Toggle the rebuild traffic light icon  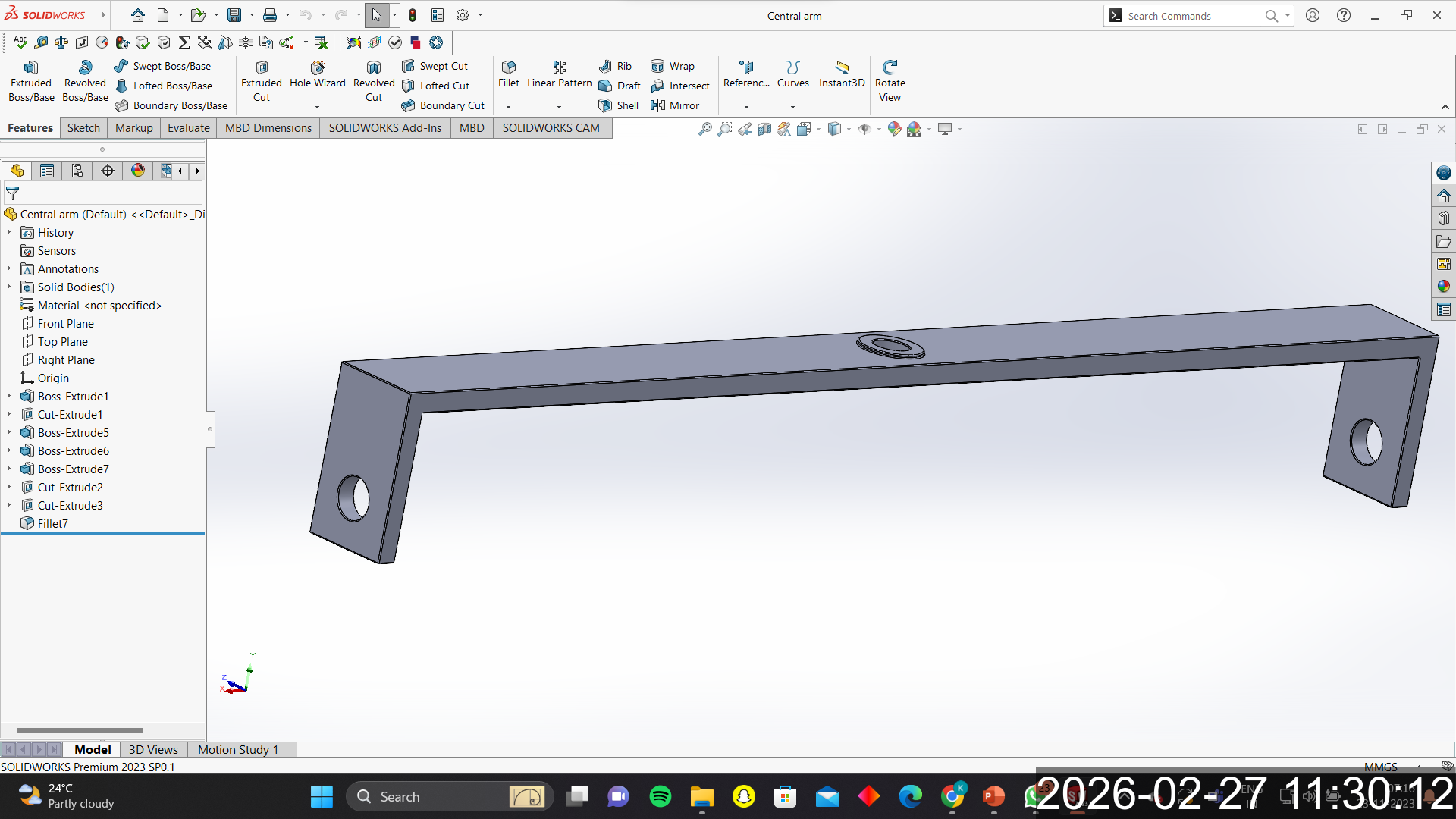[413, 15]
